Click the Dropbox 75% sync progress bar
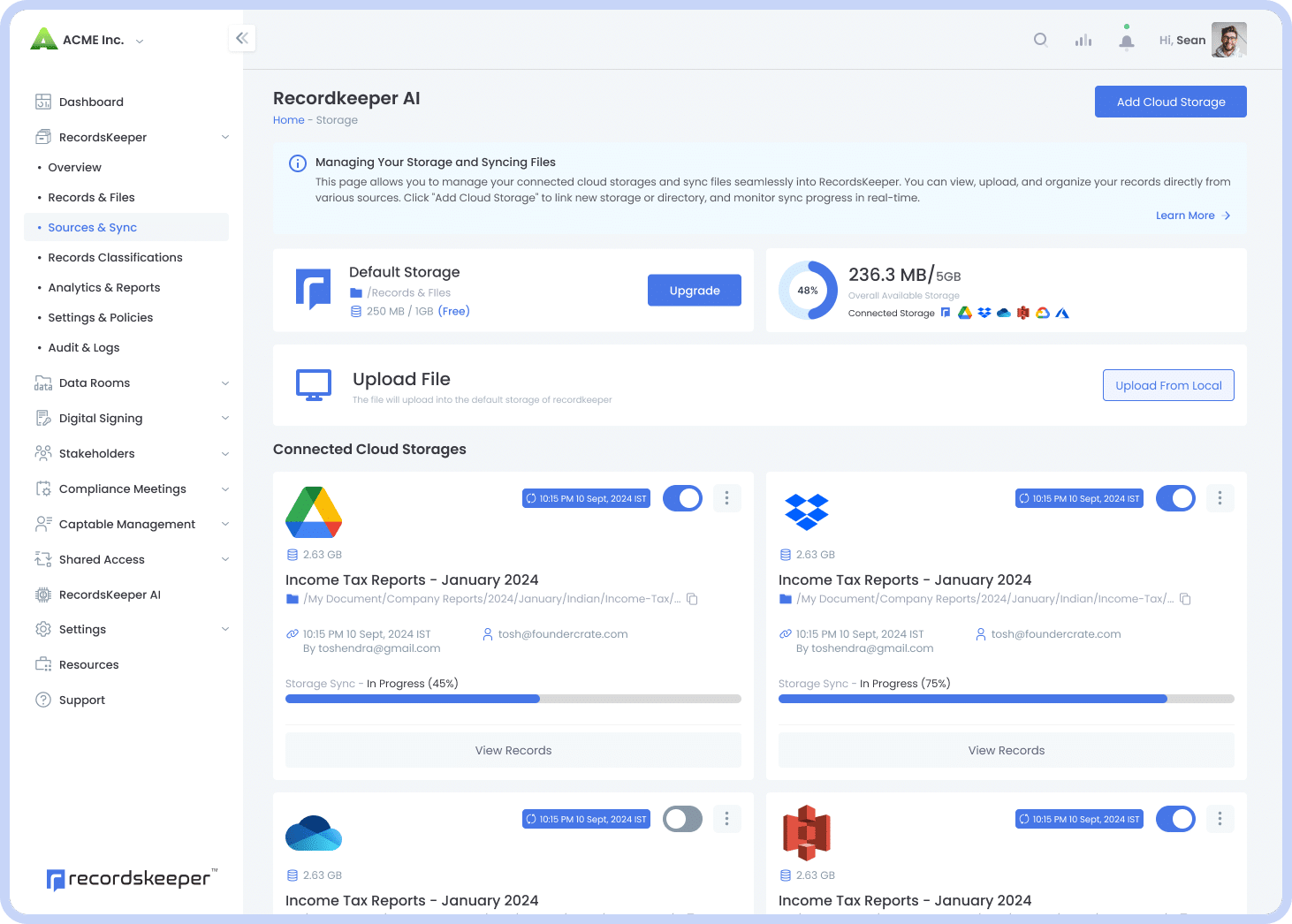The height and width of the screenshot is (924, 1292). 1007,699
